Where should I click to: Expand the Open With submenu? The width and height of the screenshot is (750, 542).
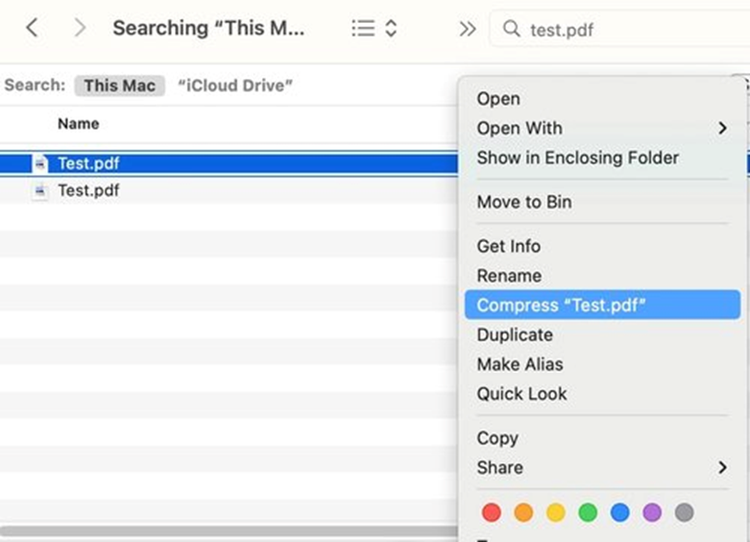pyautogui.click(x=722, y=128)
